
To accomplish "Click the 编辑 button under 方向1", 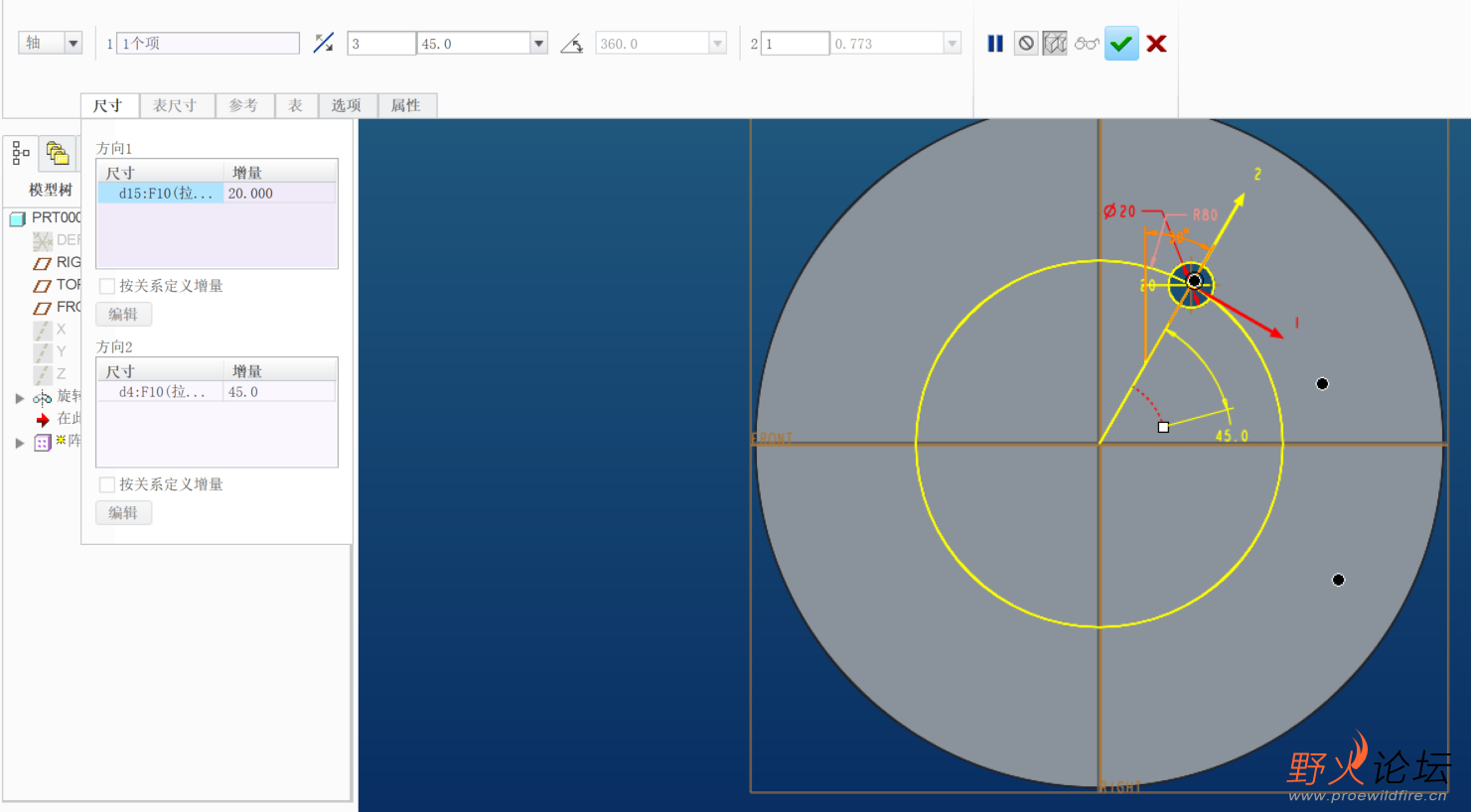I will 123,314.
